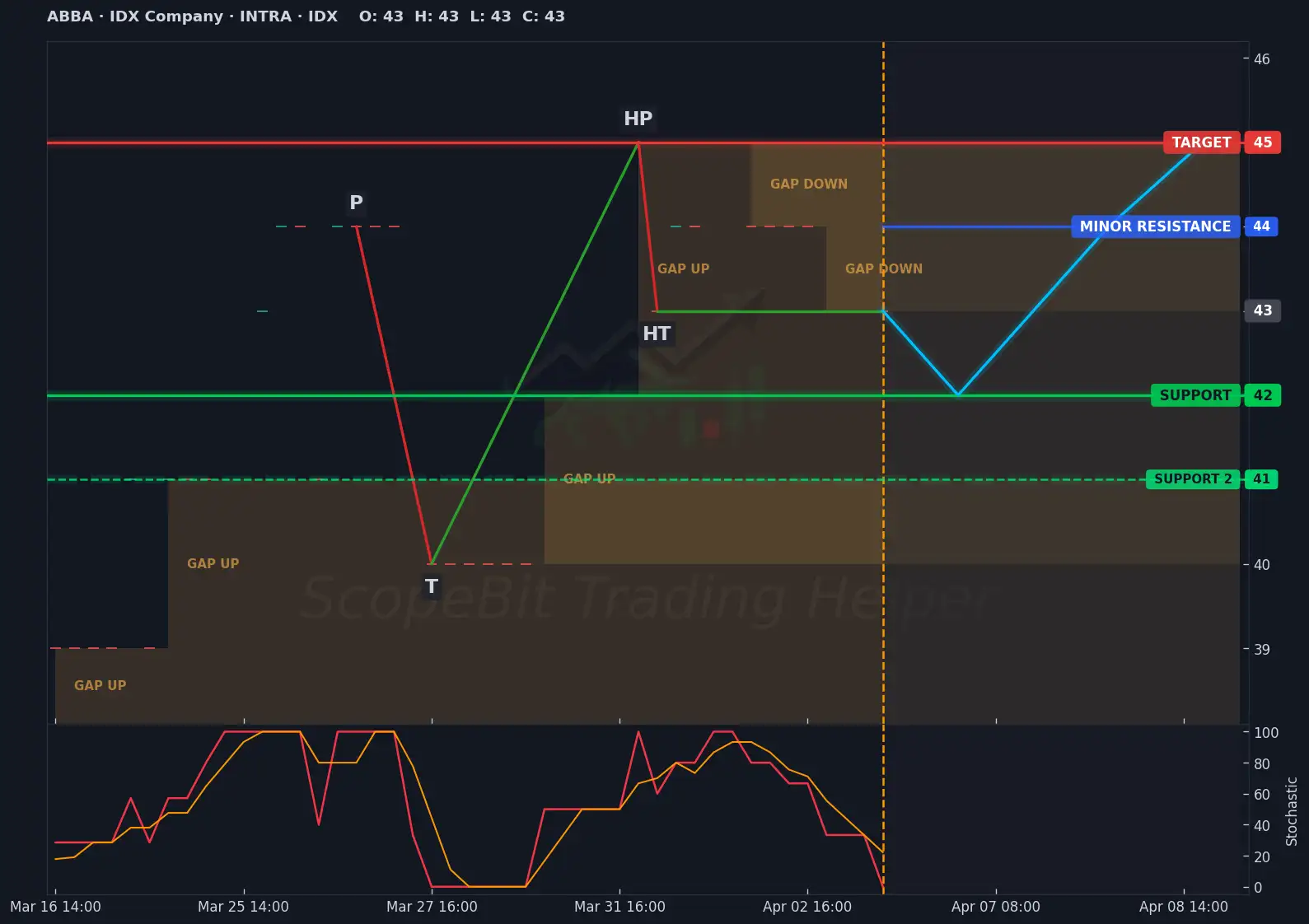This screenshot has height=924, width=1309.
Task: Click the ABBA IDX Company chart title
Action: point(192,16)
